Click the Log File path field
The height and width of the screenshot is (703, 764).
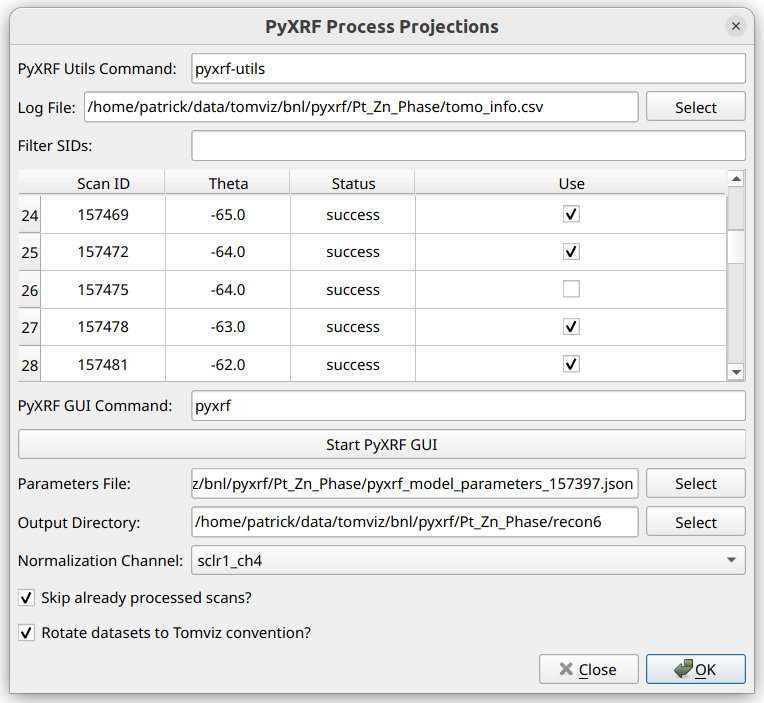point(361,107)
